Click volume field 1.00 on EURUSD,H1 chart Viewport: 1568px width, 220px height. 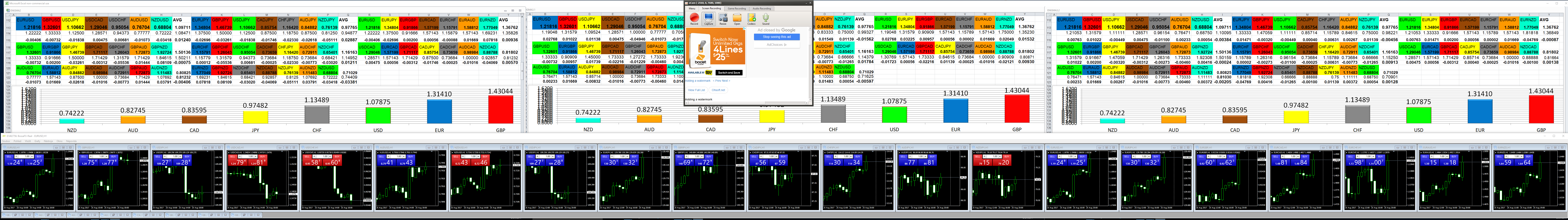point(24,157)
